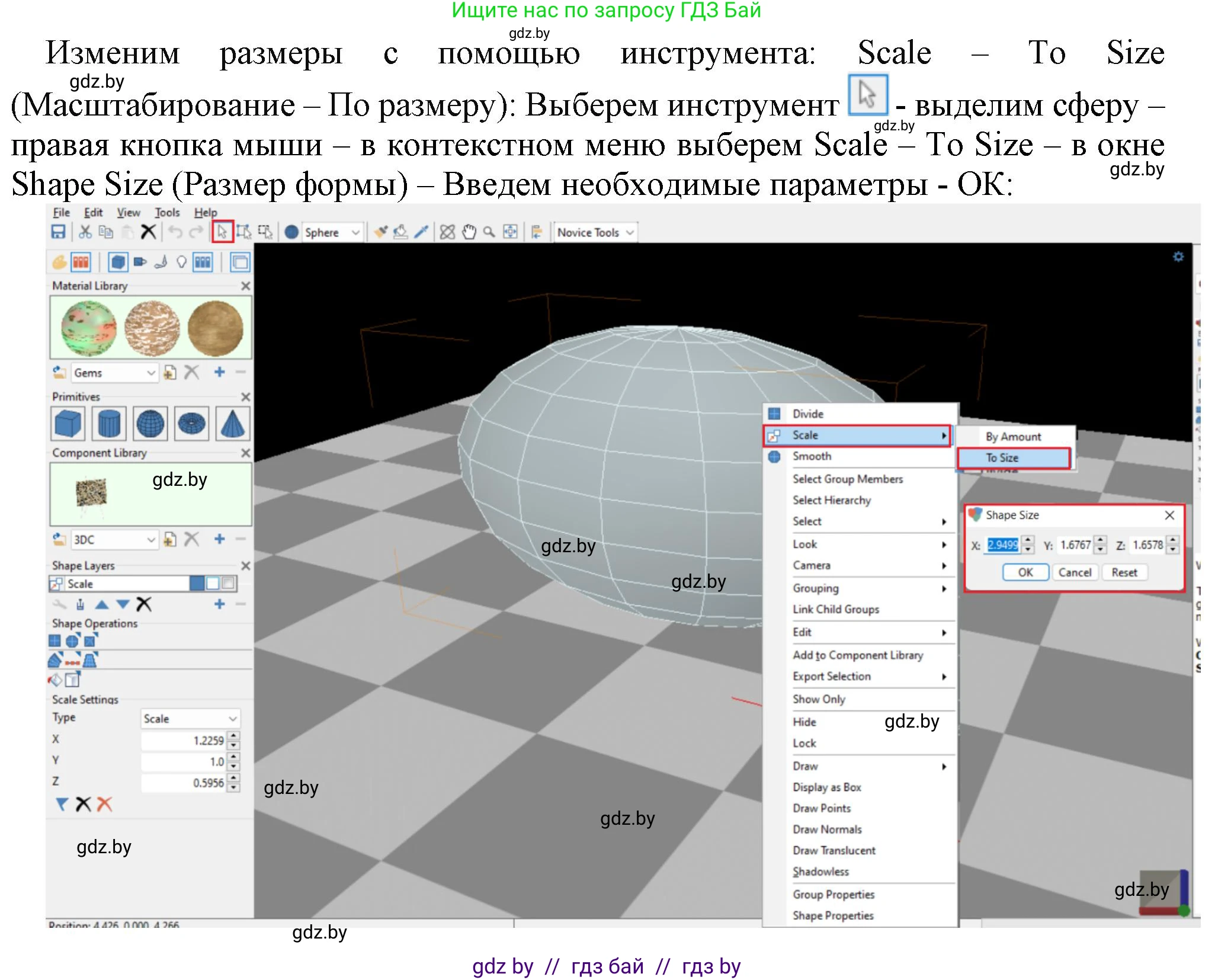Click the viewport settings gear icon

[x=1178, y=257]
